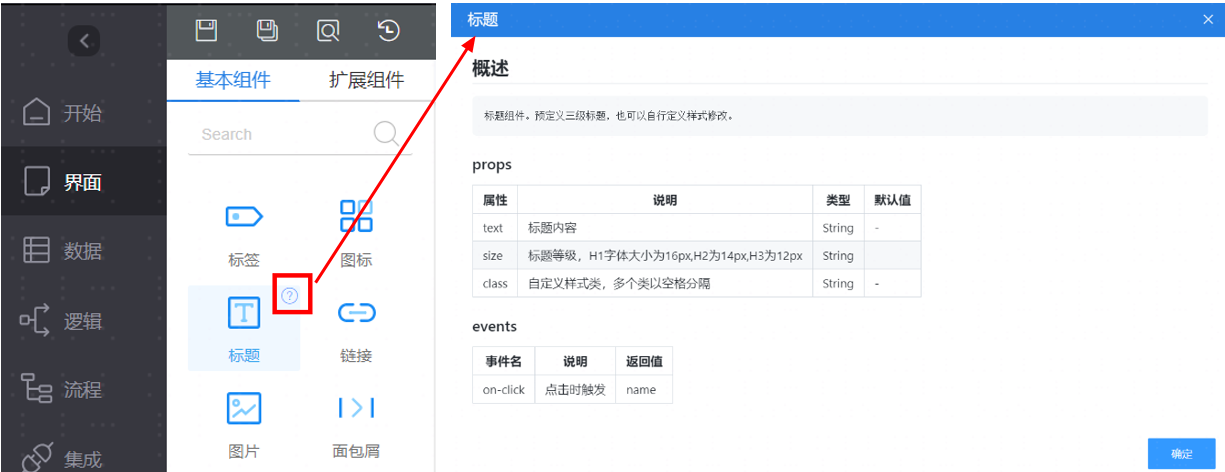
Task: Click the 事件名 column header
Action: 503,361
